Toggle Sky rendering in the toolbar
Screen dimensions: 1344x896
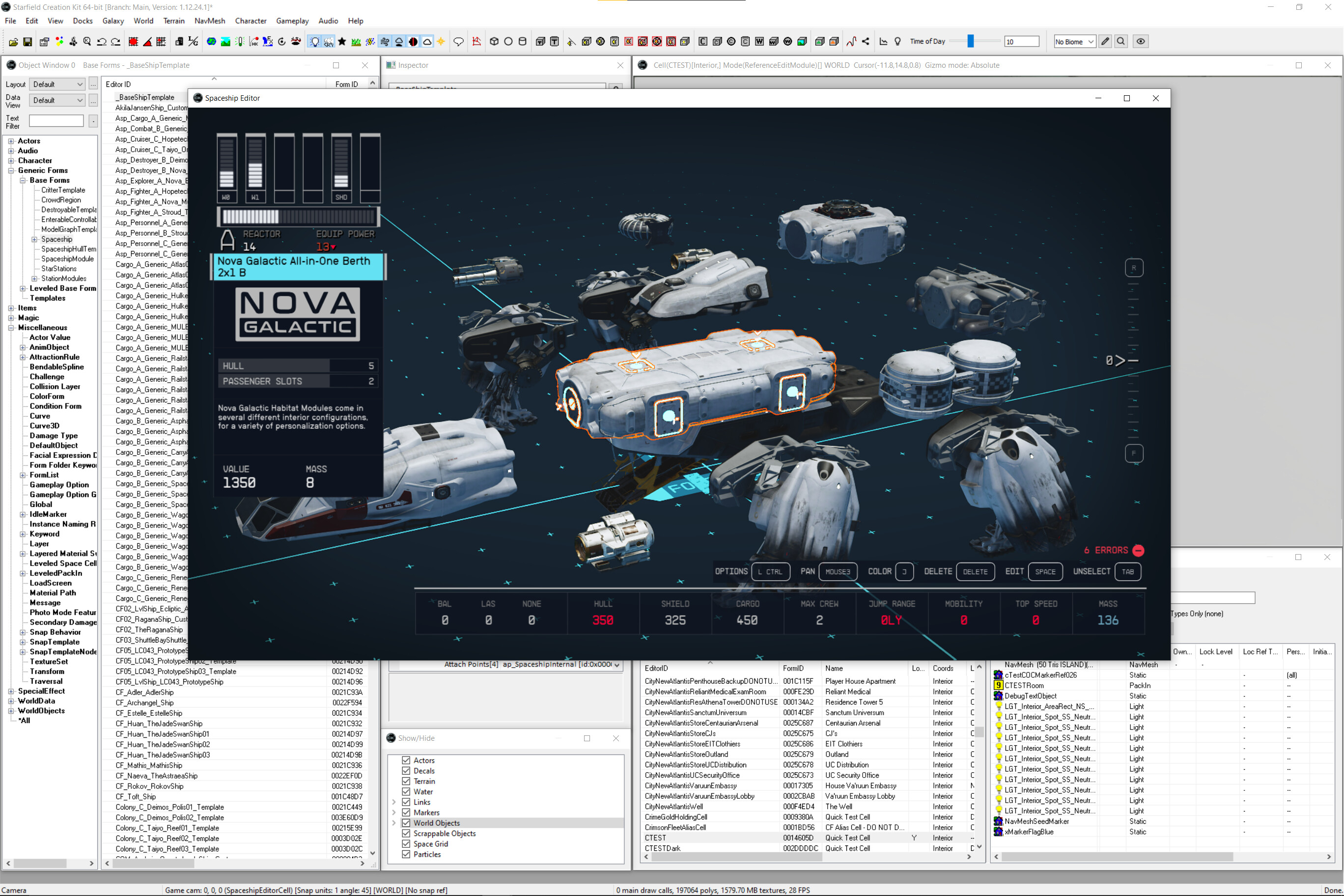tap(329, 41)
